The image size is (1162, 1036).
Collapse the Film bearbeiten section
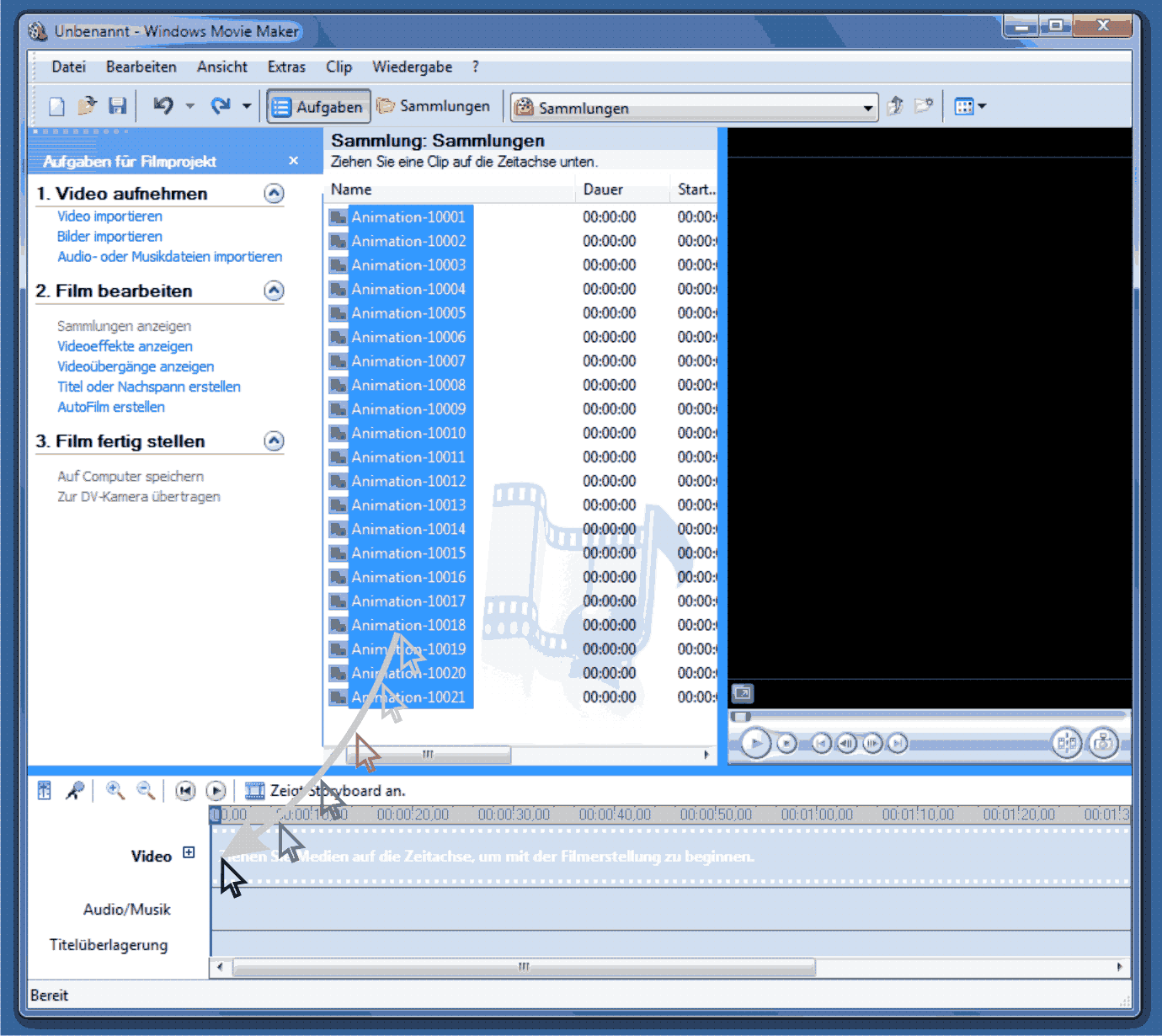point(274,291)
